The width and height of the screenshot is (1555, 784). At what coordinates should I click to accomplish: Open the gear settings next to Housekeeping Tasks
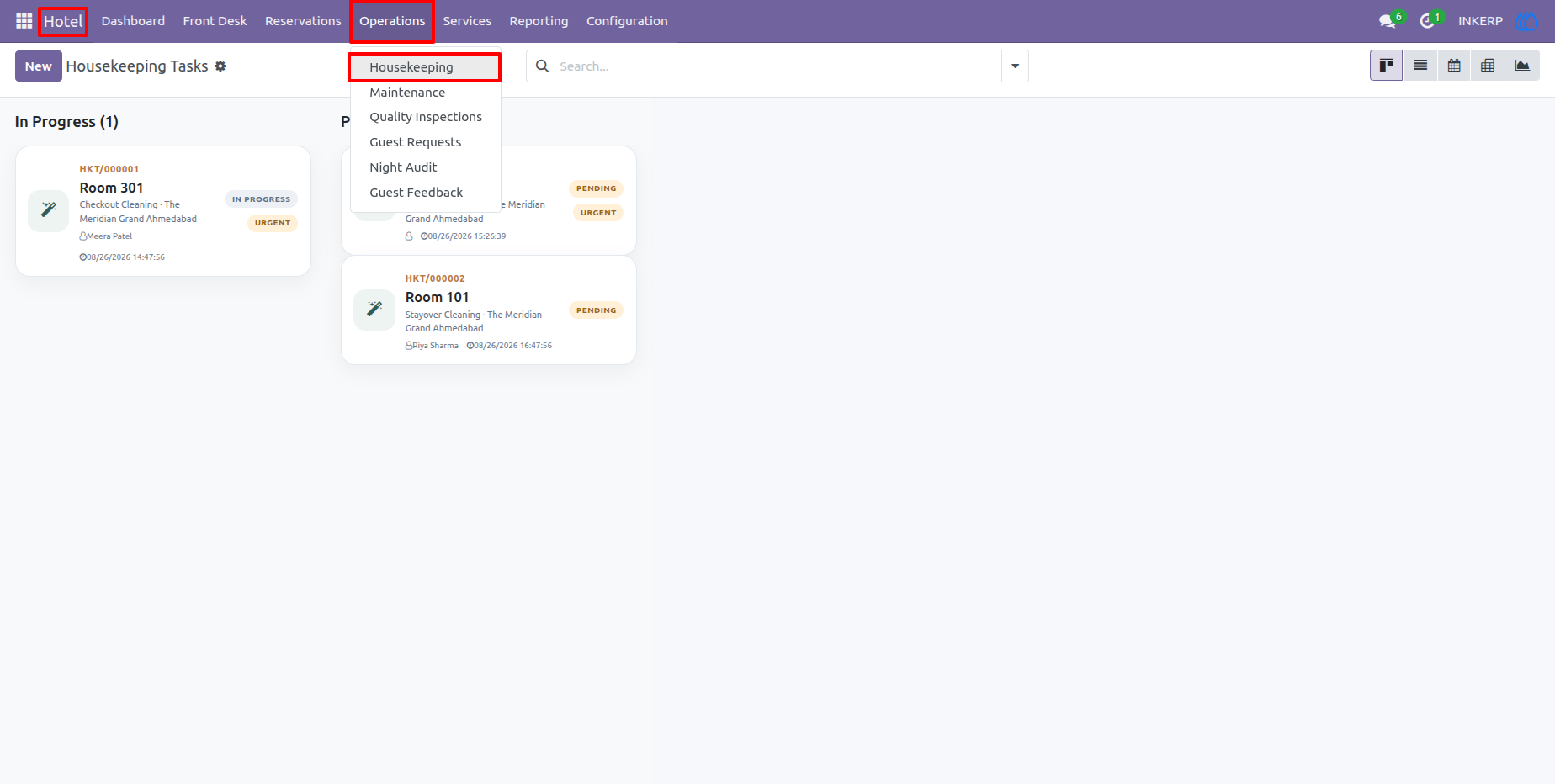pyautogui.click(x=220, y=66)
